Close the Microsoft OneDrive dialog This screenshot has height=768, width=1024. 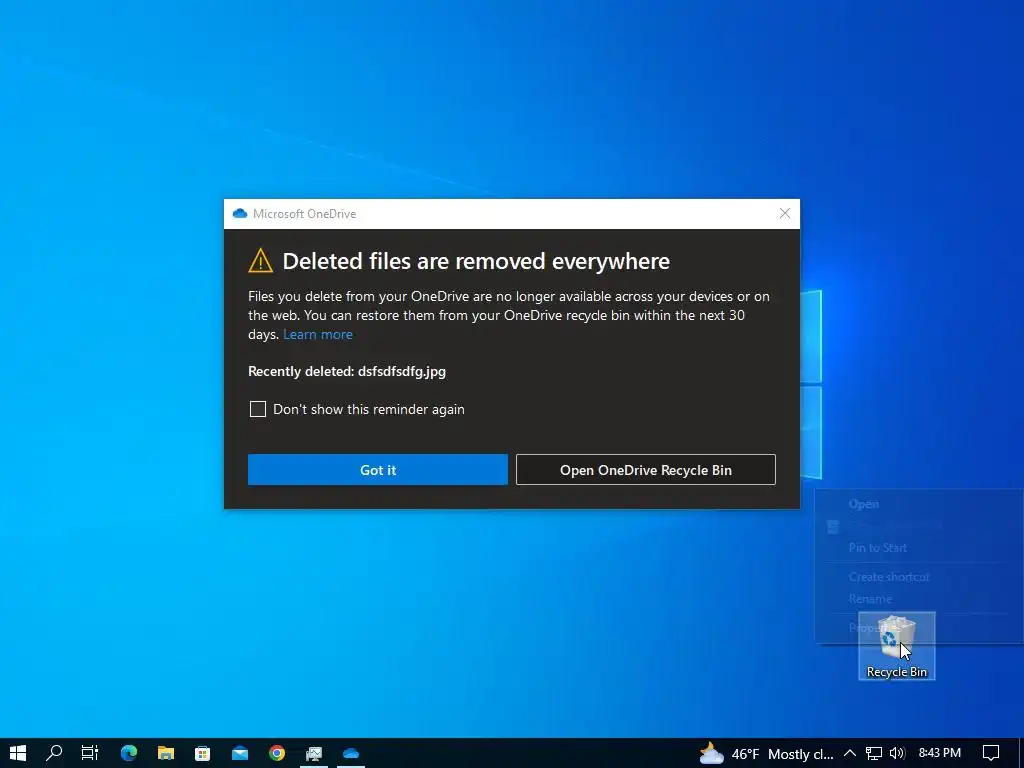785,214
